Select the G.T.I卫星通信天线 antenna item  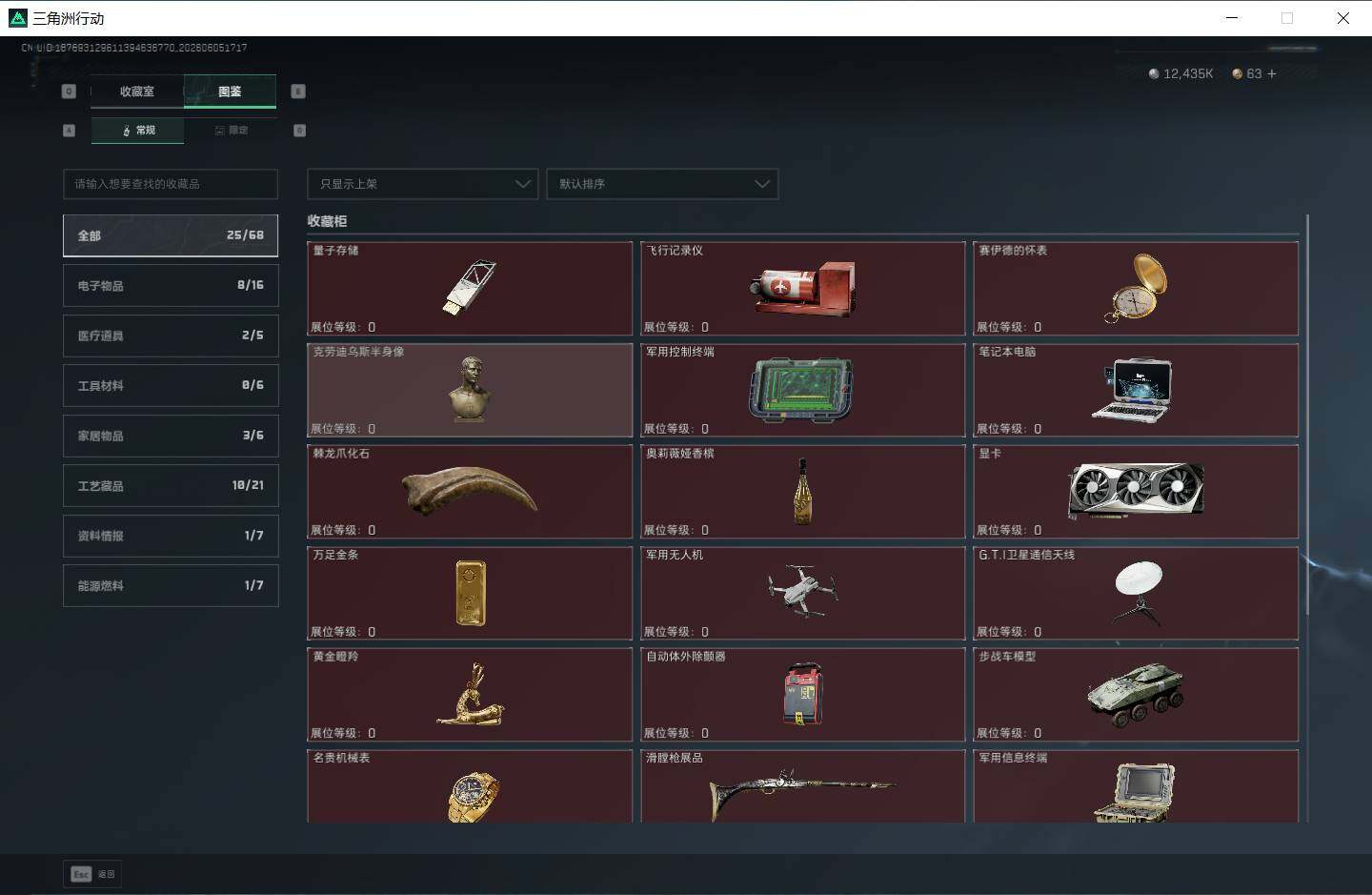coord(1136,593)
